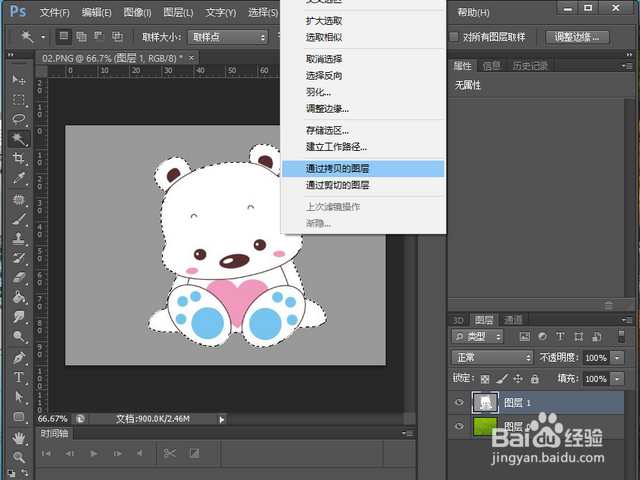Toggle lock position icon
The height and width of the screenshot is (480, 640).
(x=518, y=379)
